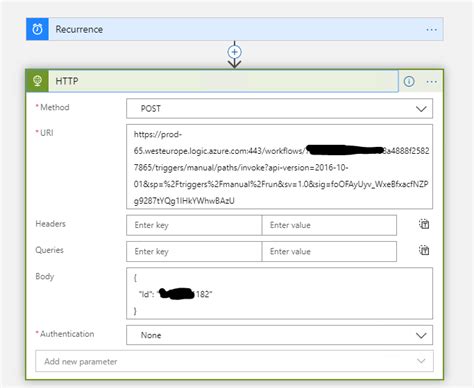
Task: Click the Queries Enter key field
Action: [x=194, y=251]
